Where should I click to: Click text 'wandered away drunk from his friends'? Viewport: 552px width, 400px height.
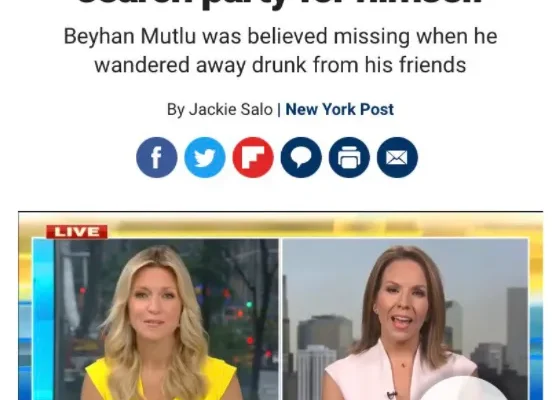pos(280,65)
